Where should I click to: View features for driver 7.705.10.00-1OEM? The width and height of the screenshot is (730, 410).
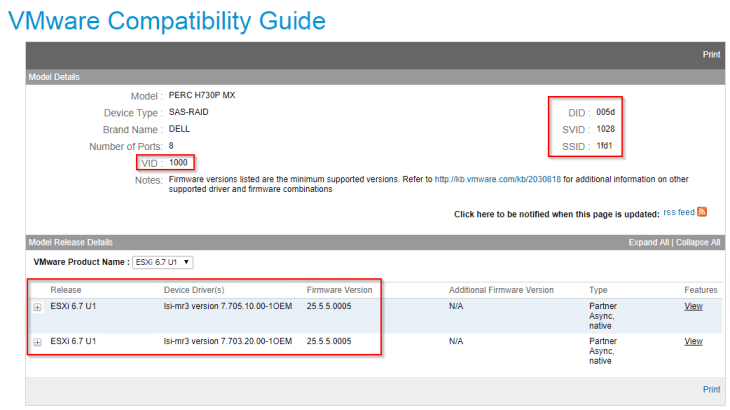pyautogui.click(x=693, y=306)
